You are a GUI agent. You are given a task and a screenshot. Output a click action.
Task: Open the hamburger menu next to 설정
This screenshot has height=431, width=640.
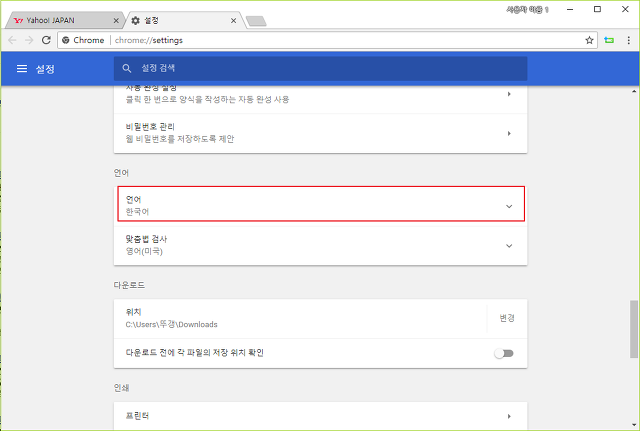[x=22, y=69]
